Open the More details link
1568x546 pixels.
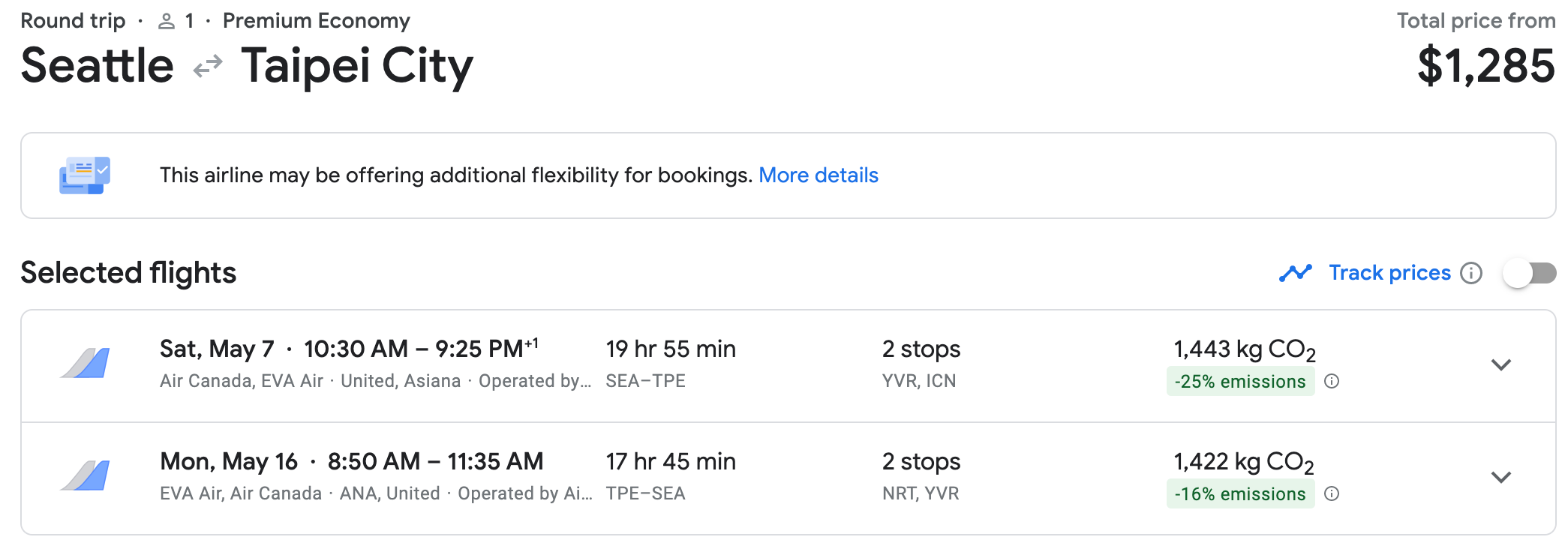pos(818,175)
